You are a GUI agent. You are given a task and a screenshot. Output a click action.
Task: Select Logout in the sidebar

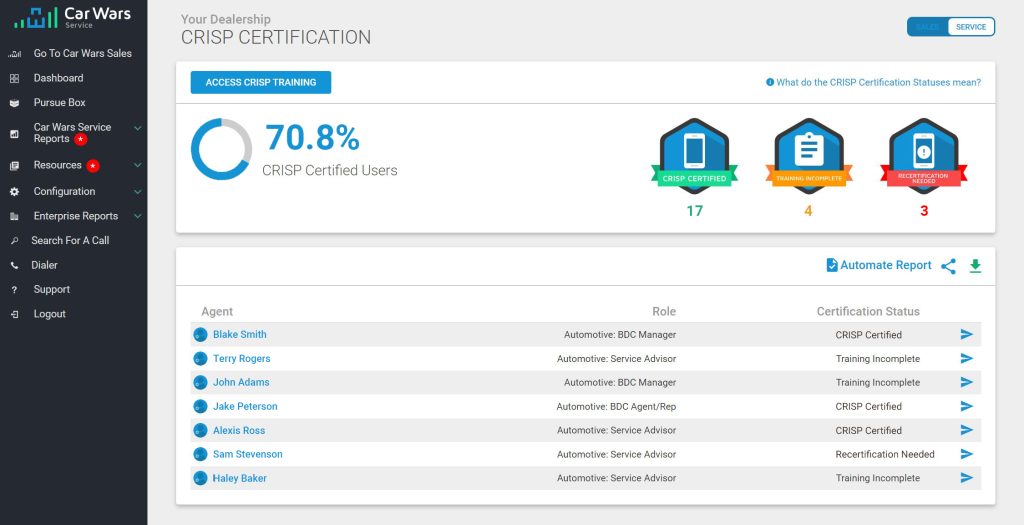tap(50, 314)
